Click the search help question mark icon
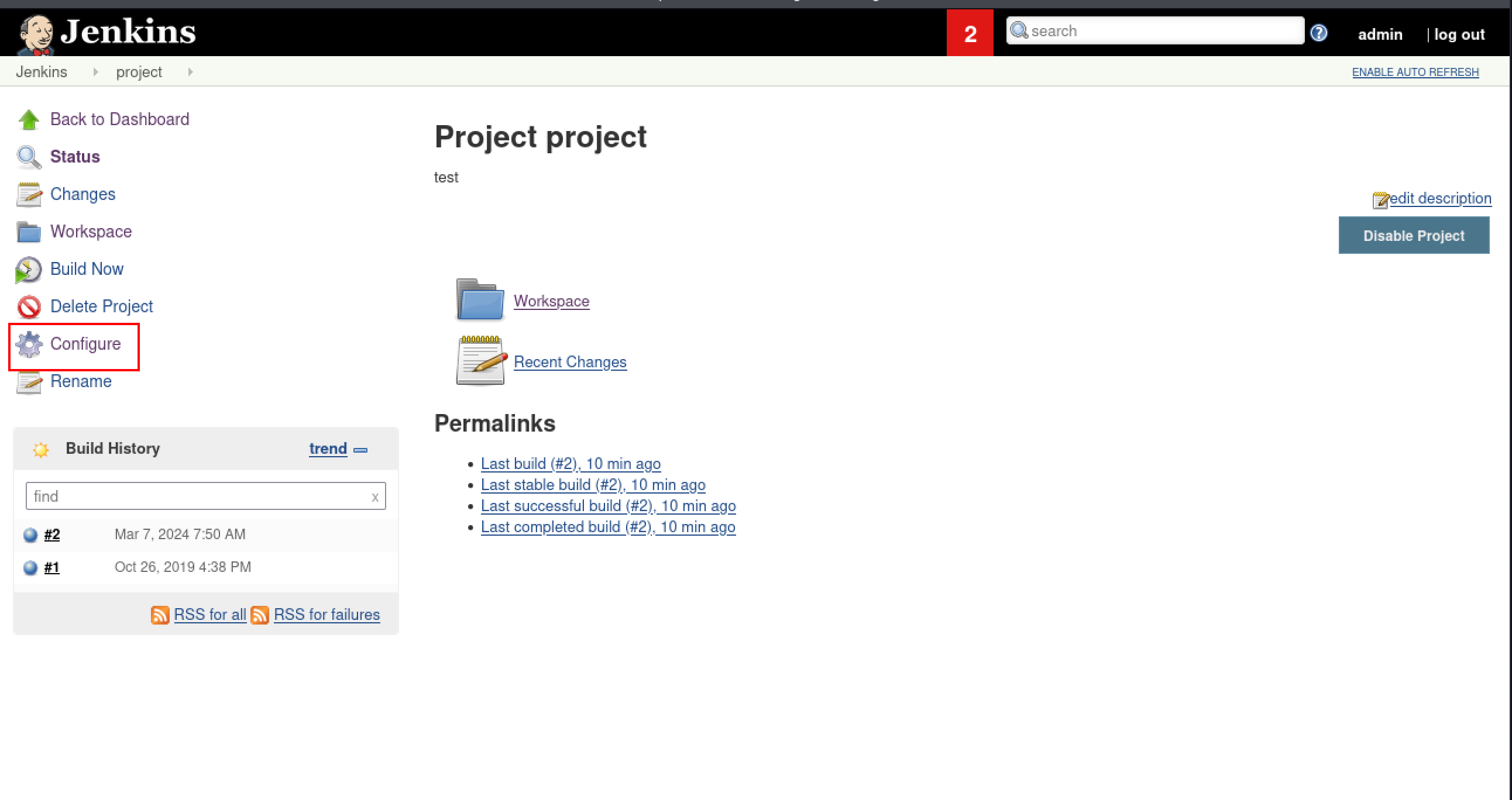The height and width of the screenshot is (800, 1512). pos(1318,33)
